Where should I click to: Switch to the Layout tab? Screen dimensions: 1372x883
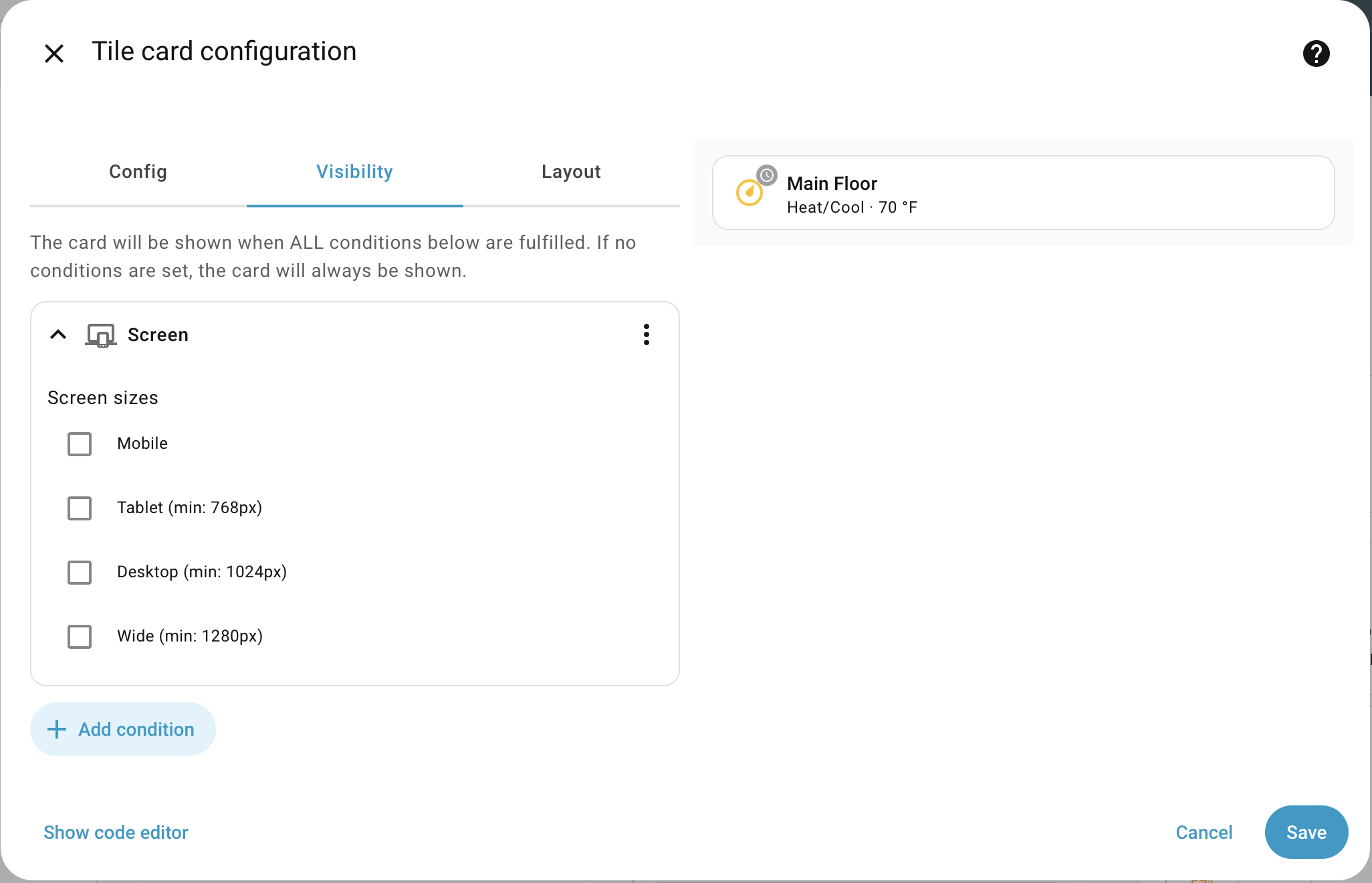coord(571,172)
